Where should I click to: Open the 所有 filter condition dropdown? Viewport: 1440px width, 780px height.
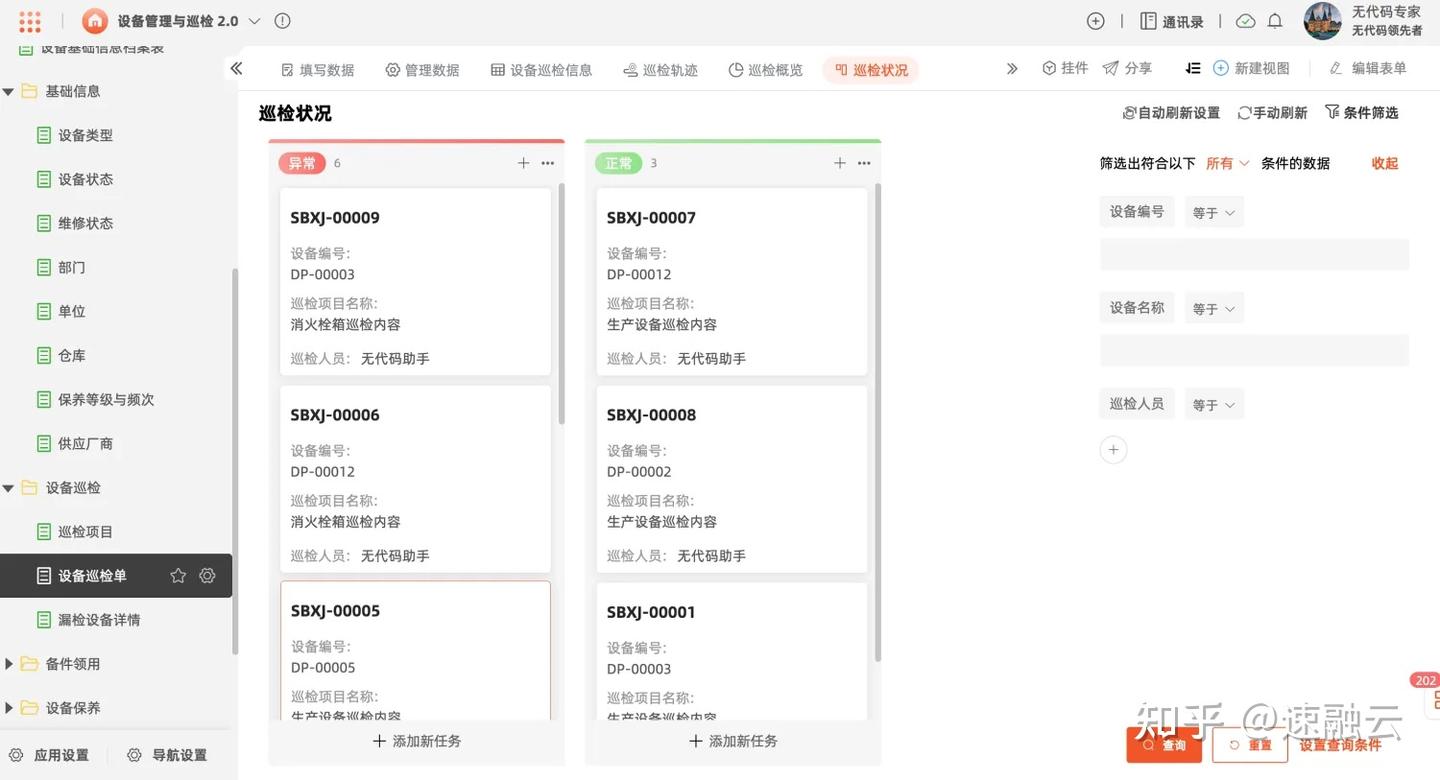(x=1227, y=162)
